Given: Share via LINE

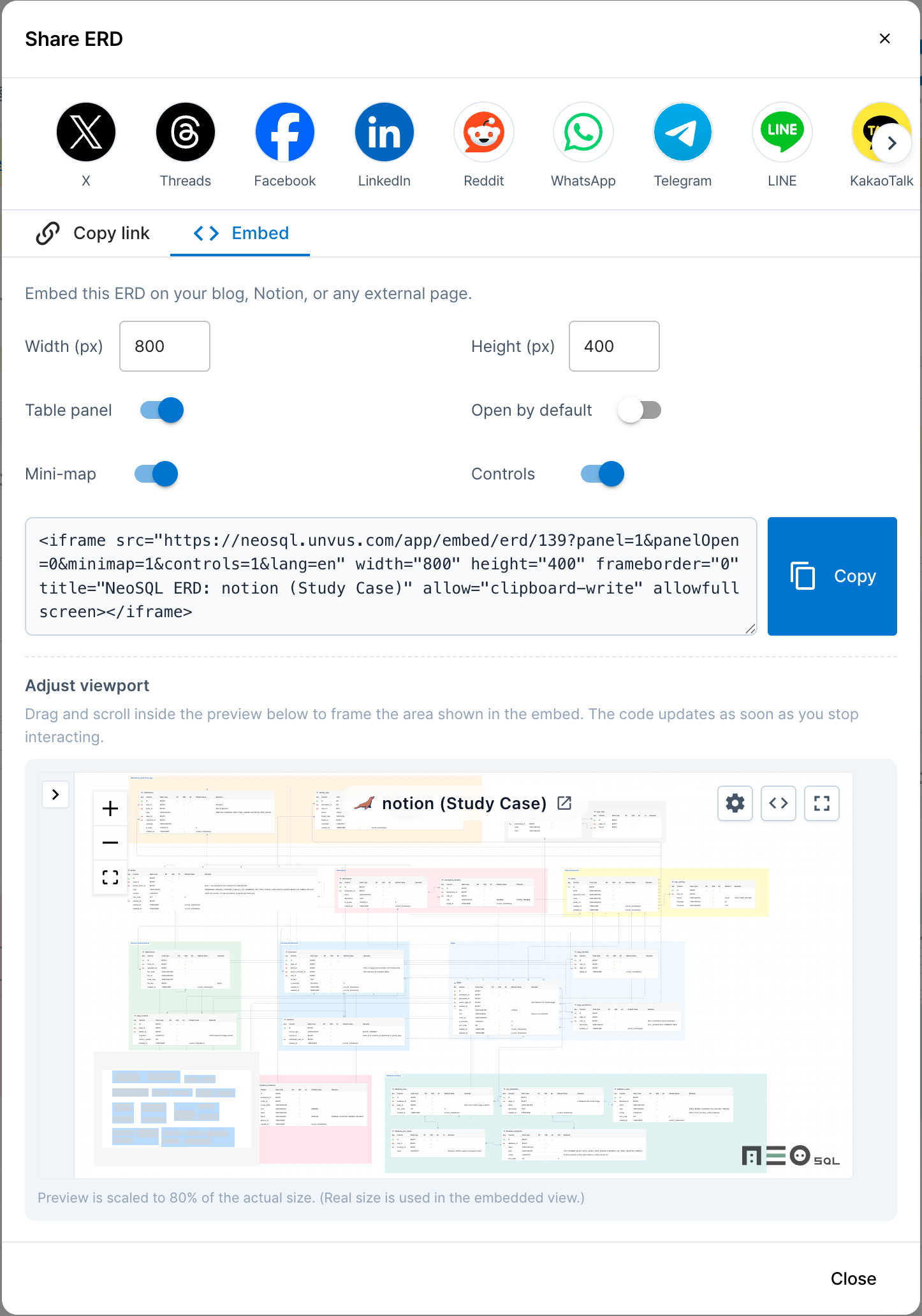Looking at the screenshot, I should (782, 133).
